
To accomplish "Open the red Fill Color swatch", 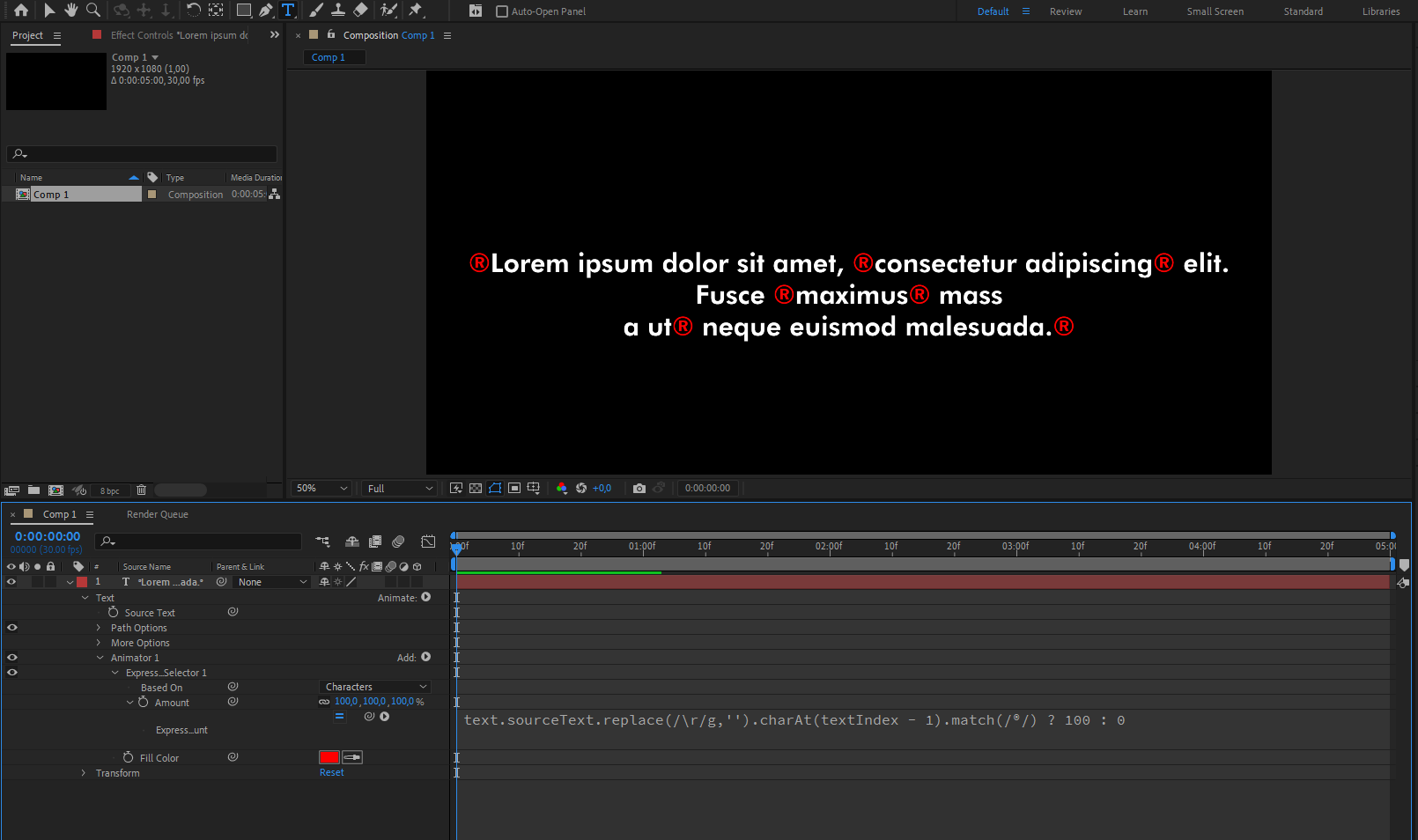I will pos(329,756).
